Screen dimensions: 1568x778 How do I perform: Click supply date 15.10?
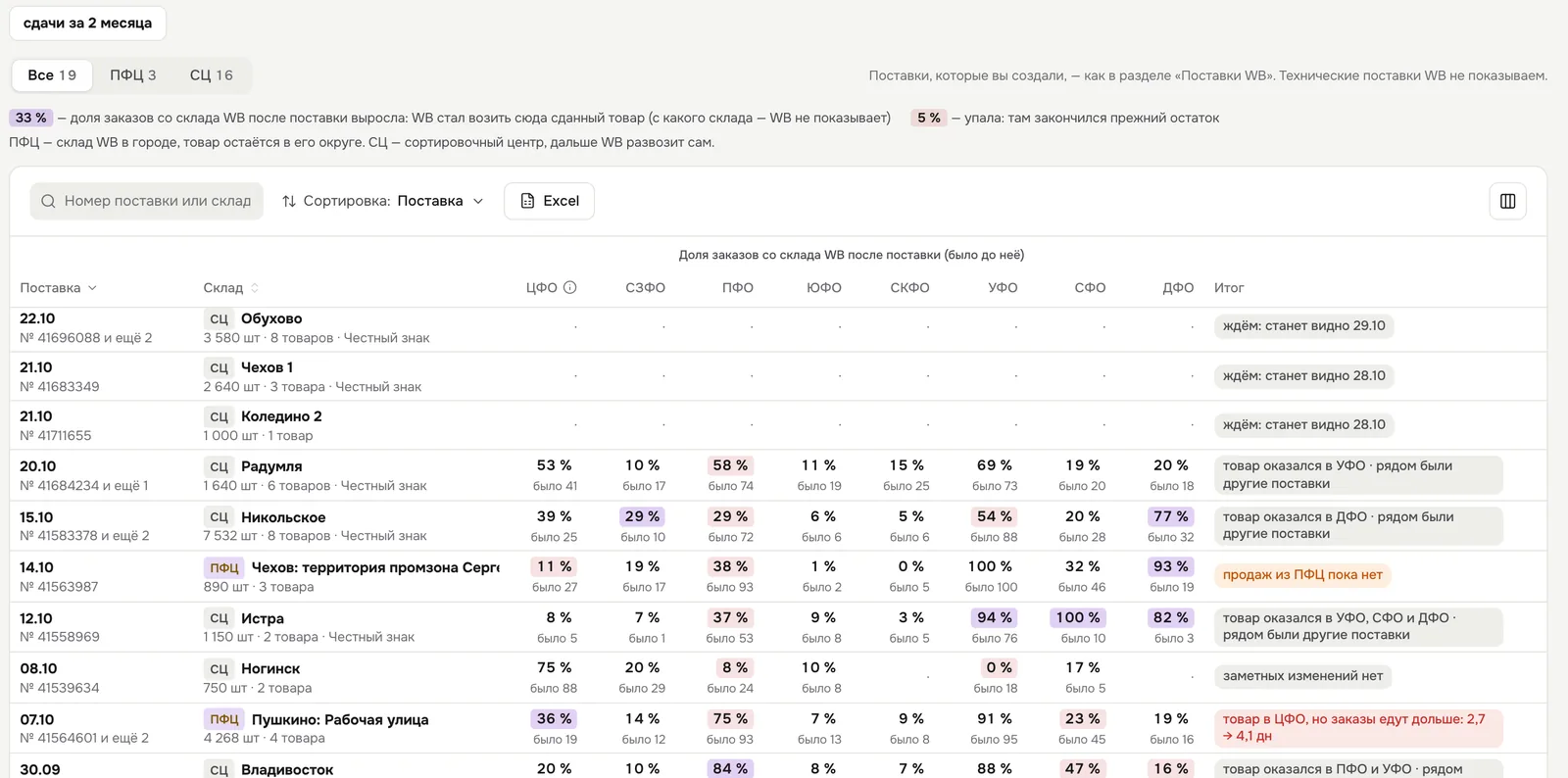pos(36,517)
